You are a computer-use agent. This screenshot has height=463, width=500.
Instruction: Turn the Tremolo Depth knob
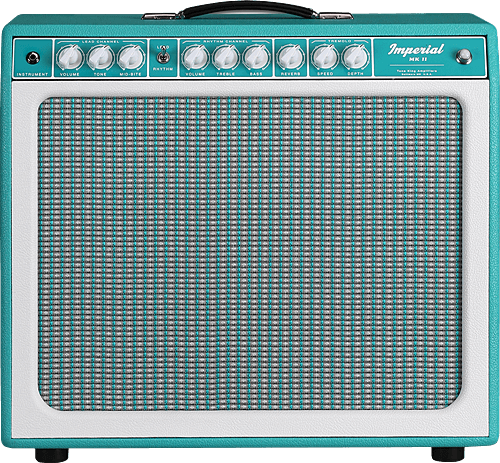pos(355,57)
